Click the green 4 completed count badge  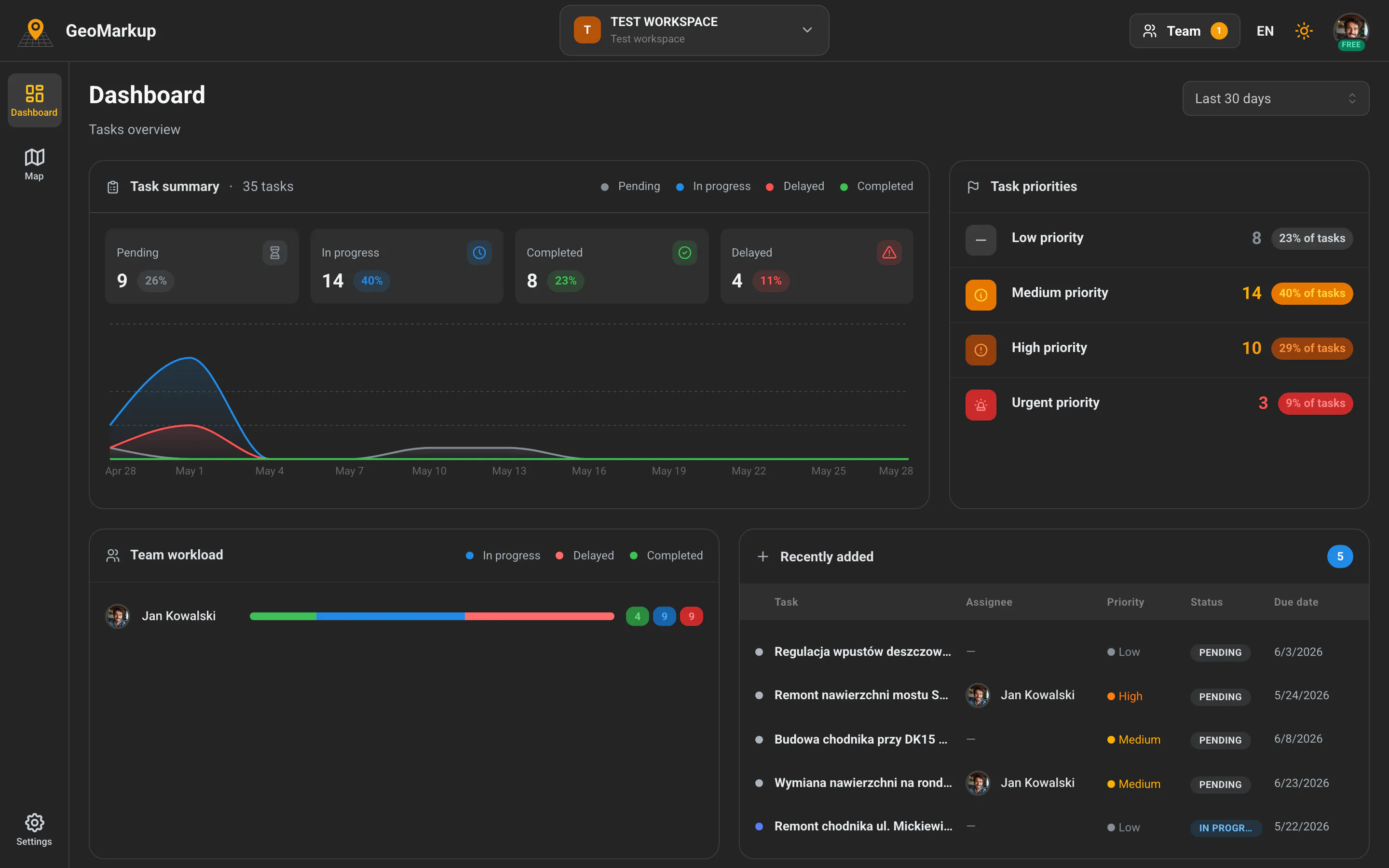point(637,616)
